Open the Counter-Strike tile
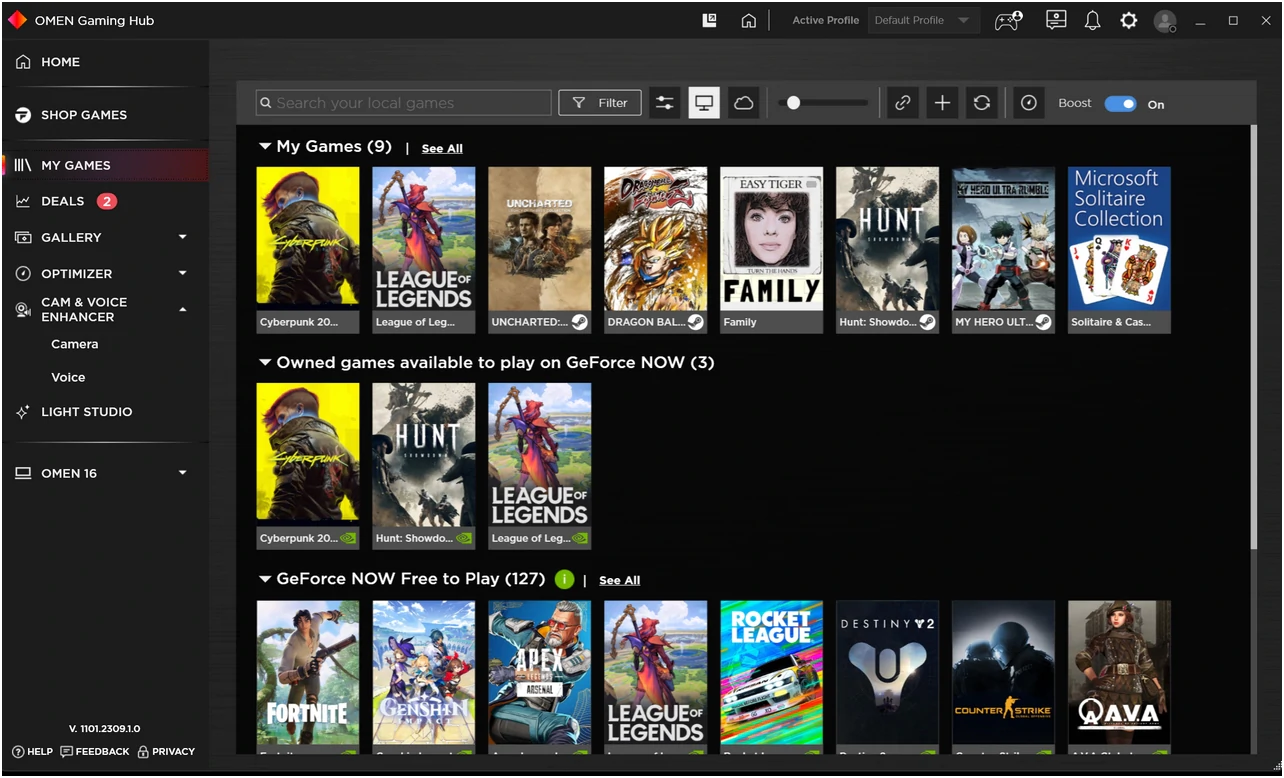 (1004, 677)
